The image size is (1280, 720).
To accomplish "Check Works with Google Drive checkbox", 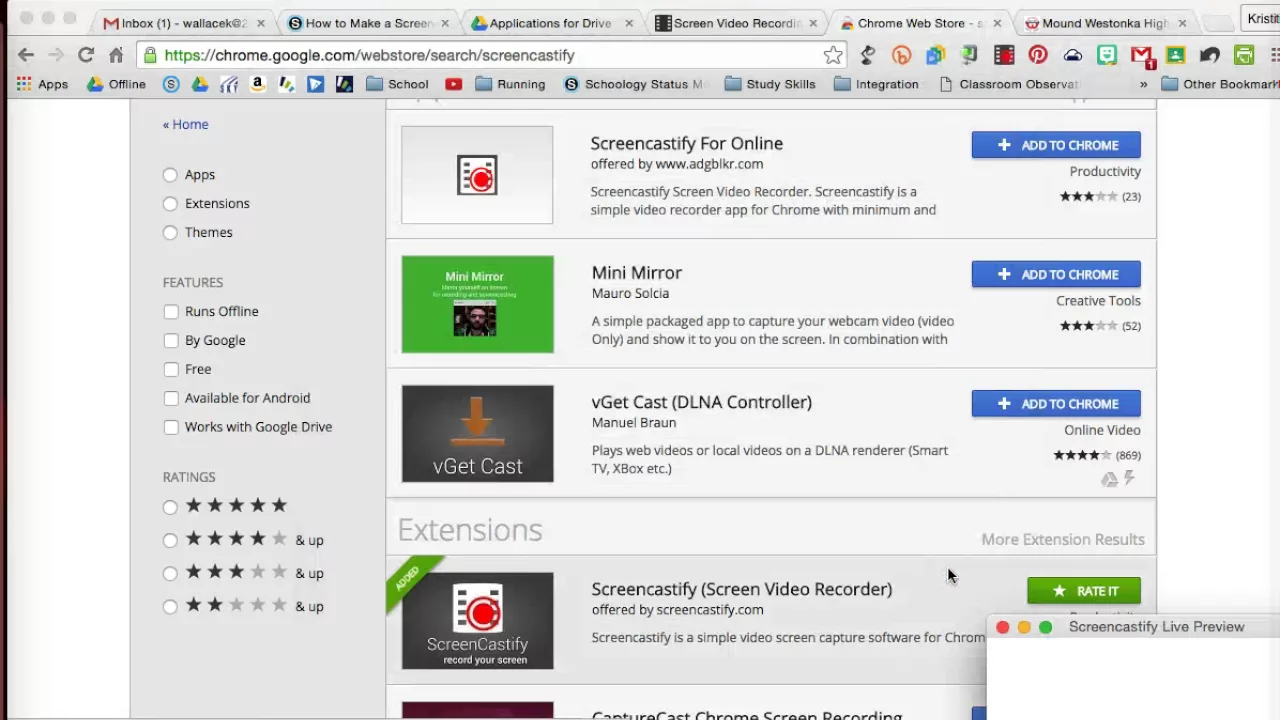I will pos(171,427).
